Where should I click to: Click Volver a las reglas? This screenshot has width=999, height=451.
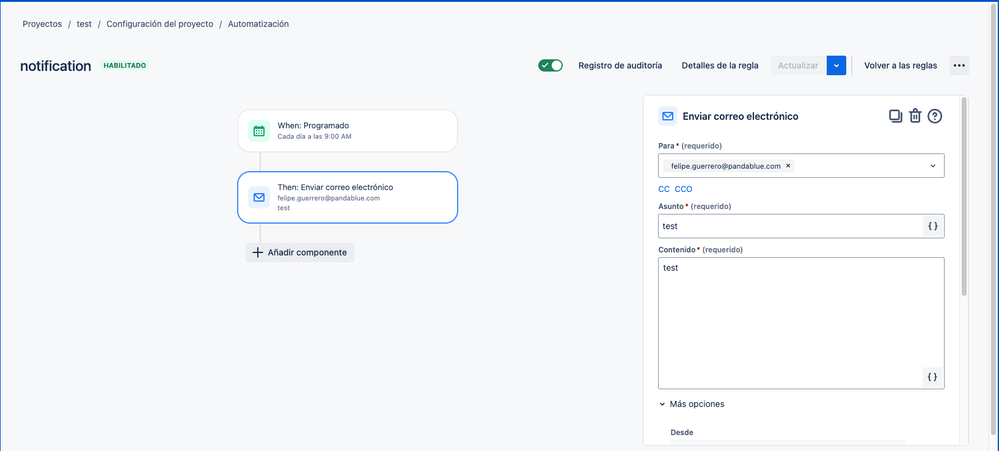[x=900, y=66]
